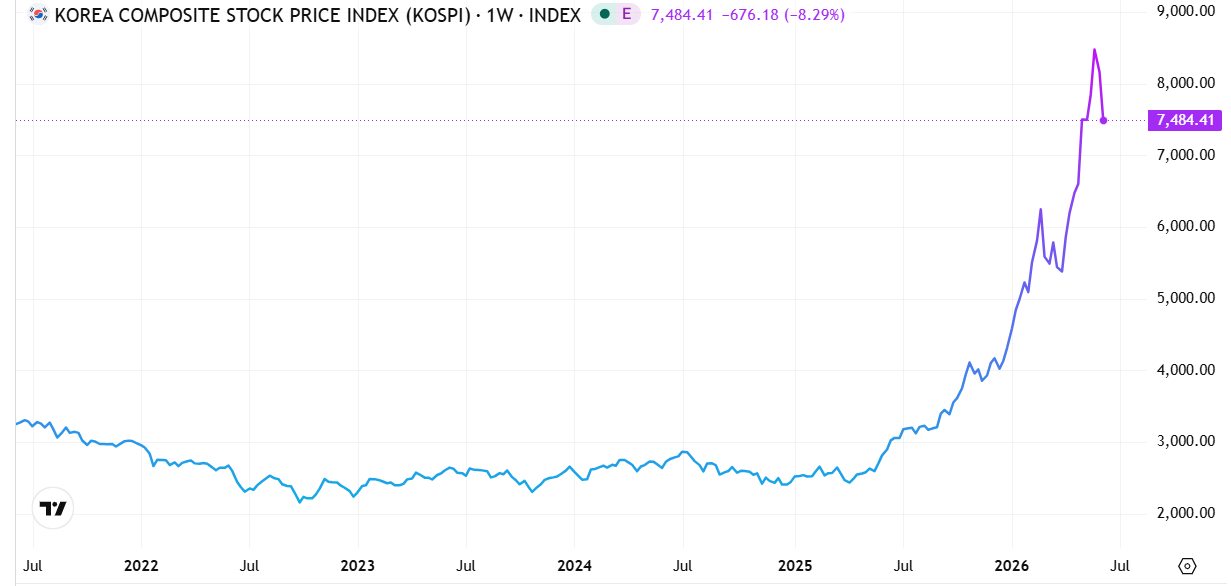
Task: Click the 2026 time axis label
Action: click(x=1012, y=566)
